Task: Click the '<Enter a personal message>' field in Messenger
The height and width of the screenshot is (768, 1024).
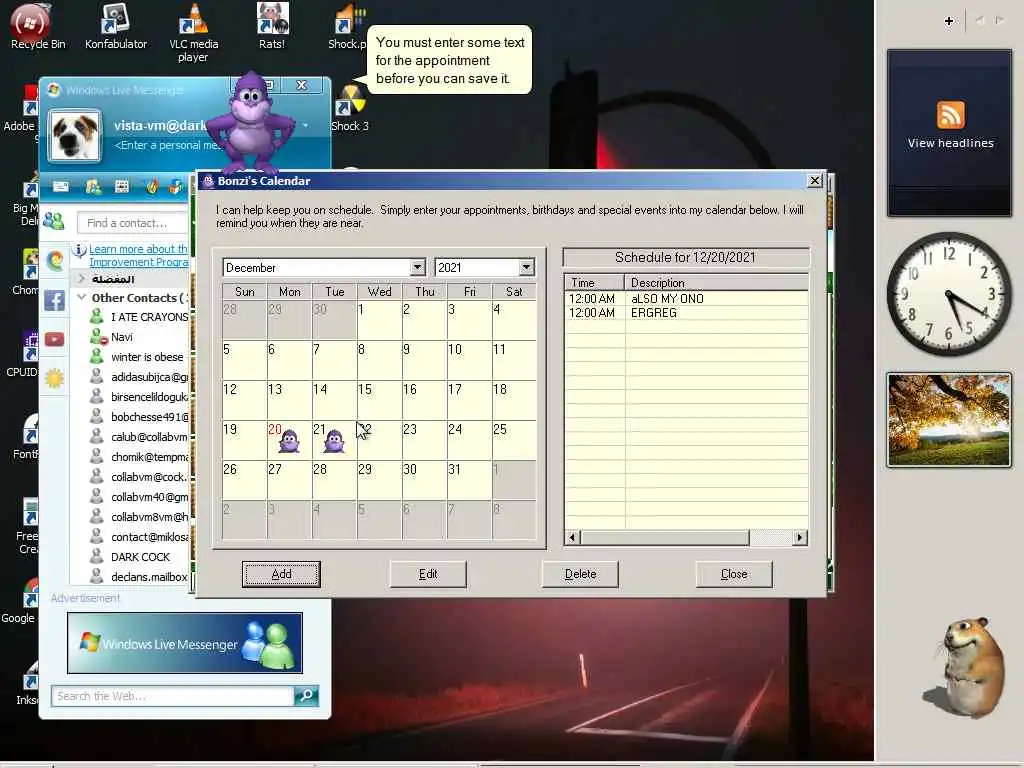Action: click(x=167, y=145)
